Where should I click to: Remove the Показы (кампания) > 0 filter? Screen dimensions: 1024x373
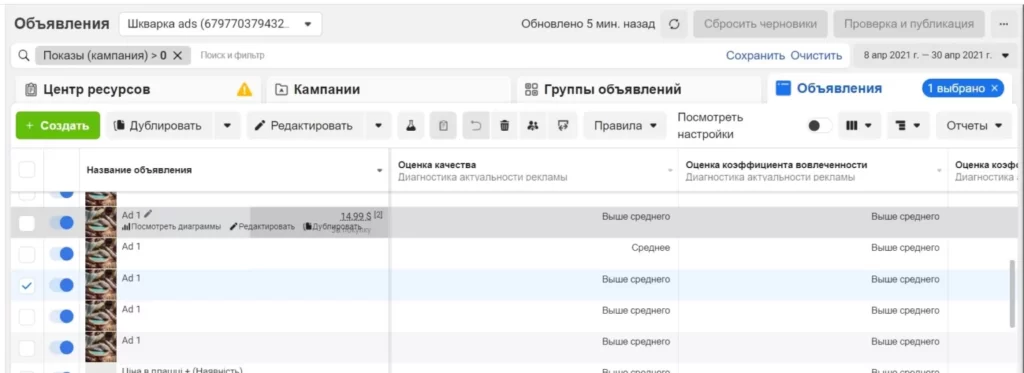click(178, 56)
